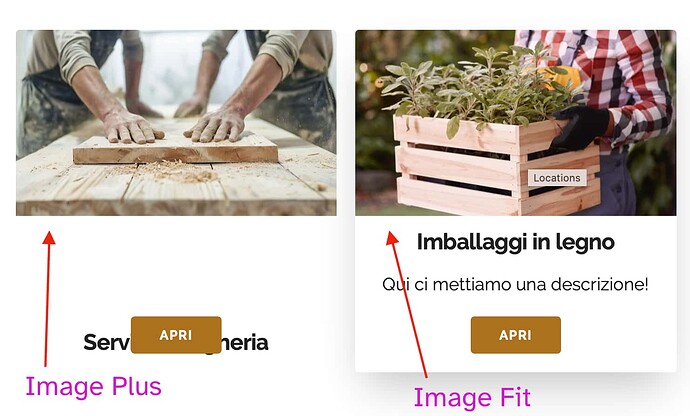Click the green plants in the crate
690x416 pixels.
pyautogui.click(x=477, y=86)
